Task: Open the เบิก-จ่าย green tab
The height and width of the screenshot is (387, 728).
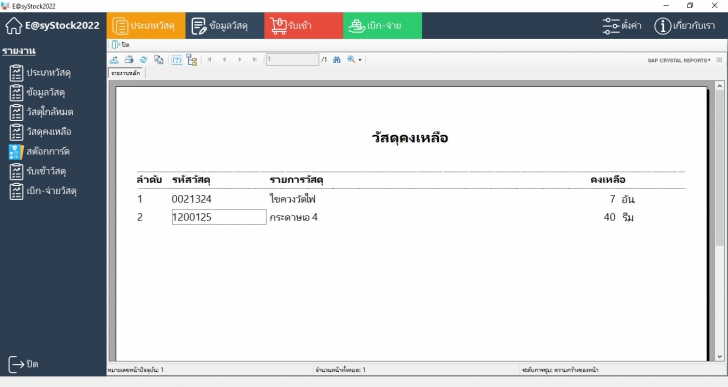Action: (383, 26)
